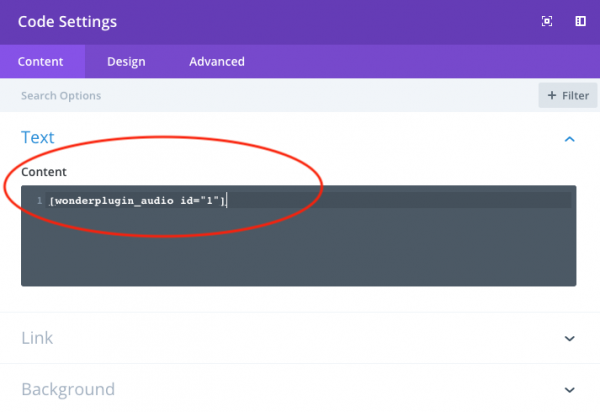
Task: Expand the Link section arrow
Action: click(570, 339)
